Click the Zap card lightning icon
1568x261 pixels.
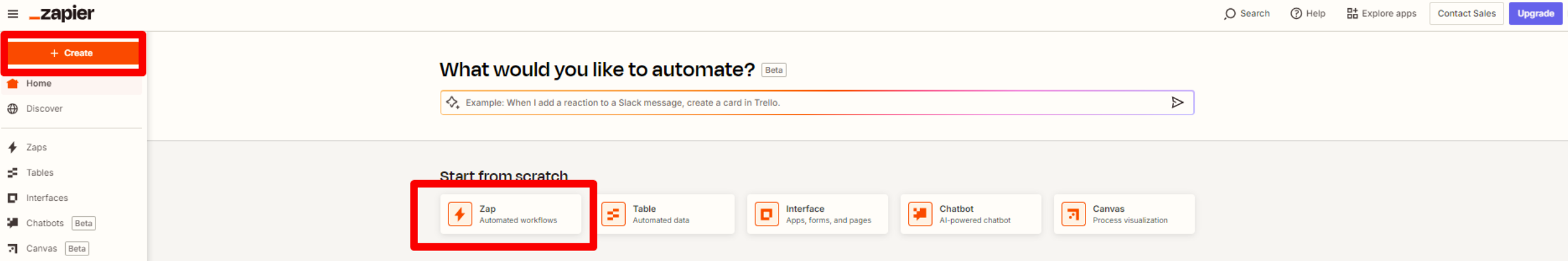[460, 214]
